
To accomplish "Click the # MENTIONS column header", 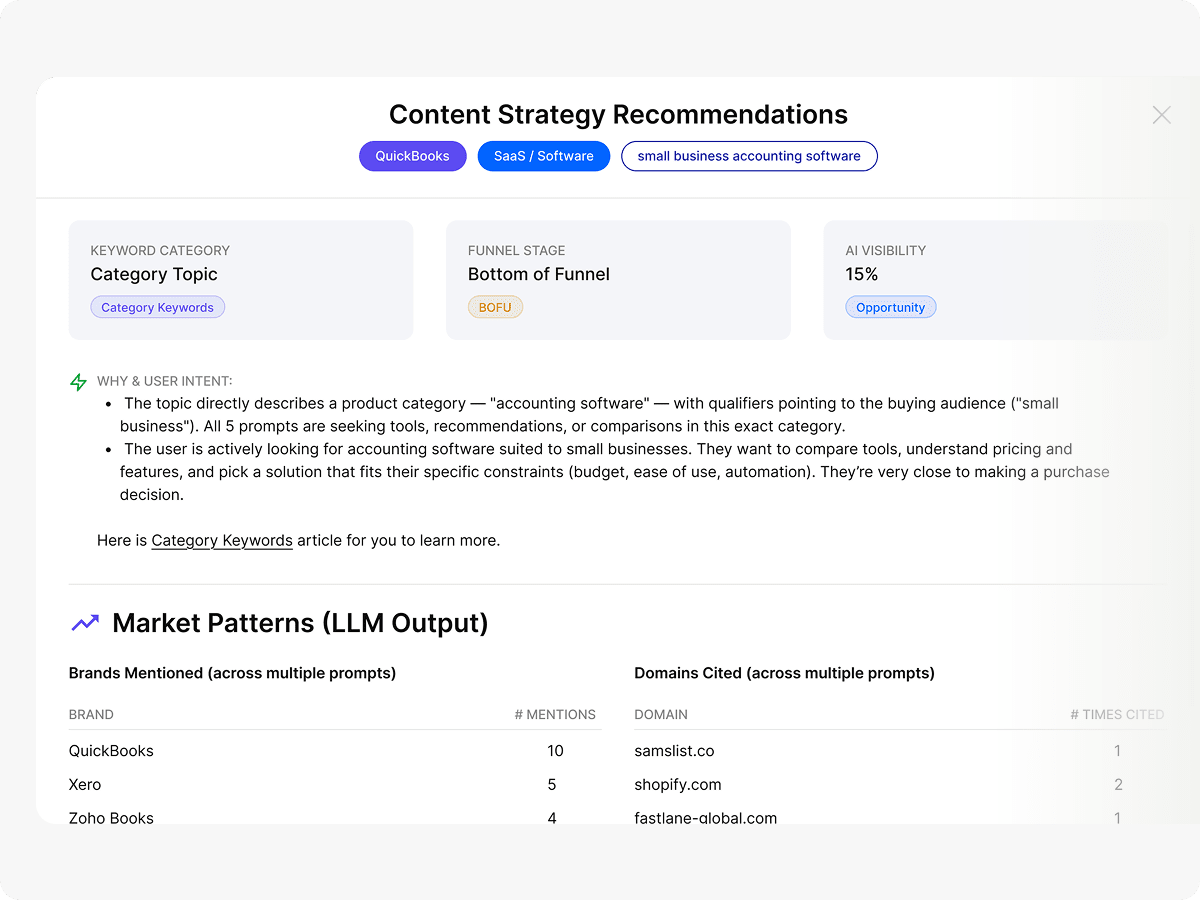I will 554,714.
